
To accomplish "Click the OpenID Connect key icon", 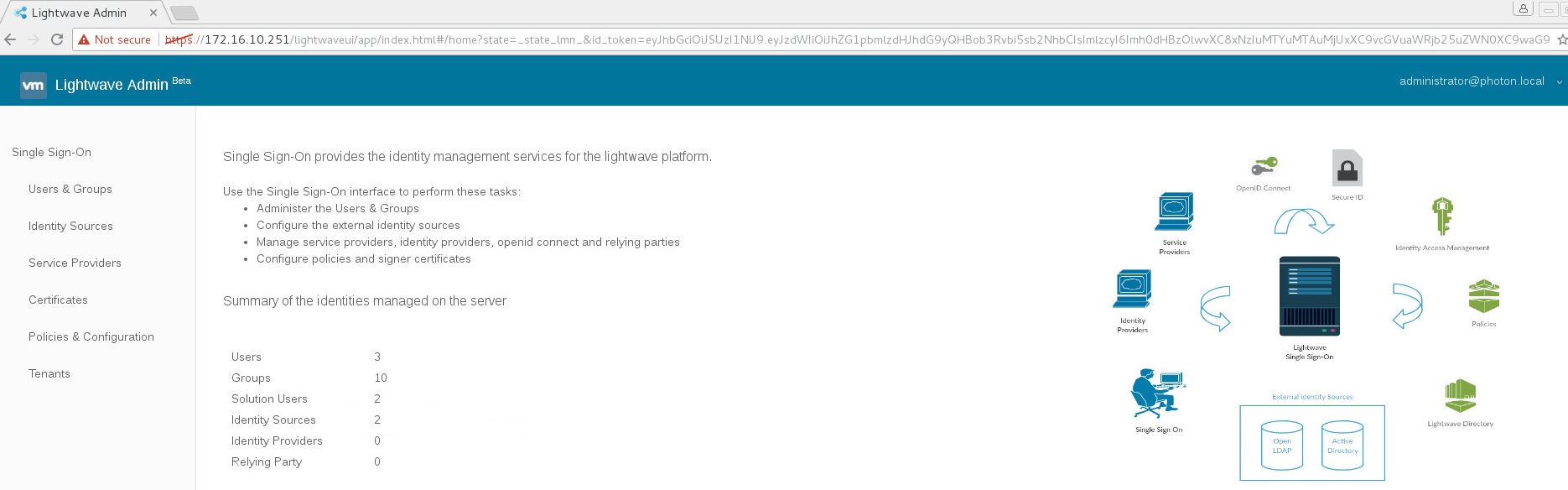I will tap(1264, 166).
